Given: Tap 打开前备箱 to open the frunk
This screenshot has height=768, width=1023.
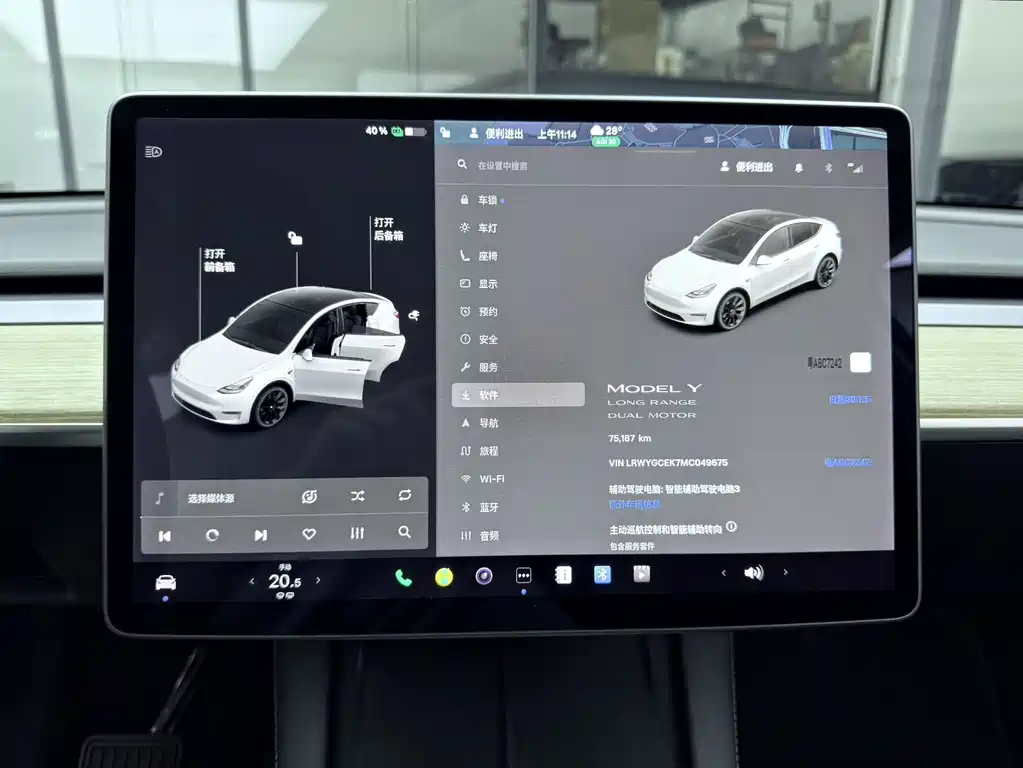Looking at the screenshot, I should [219, 260].
